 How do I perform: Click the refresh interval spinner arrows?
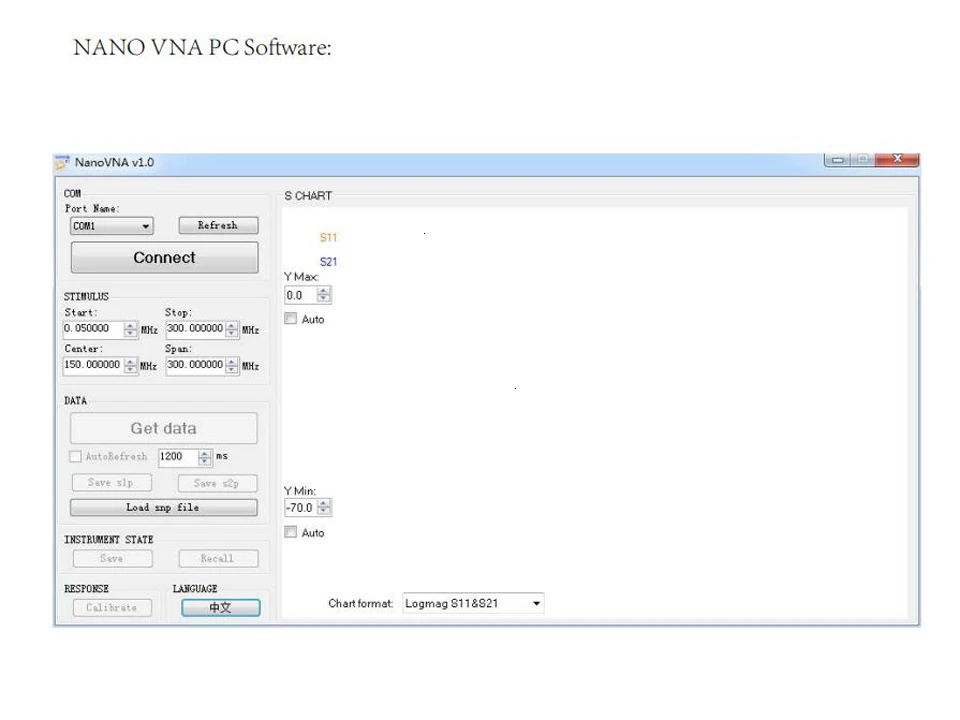pos(205,457)
